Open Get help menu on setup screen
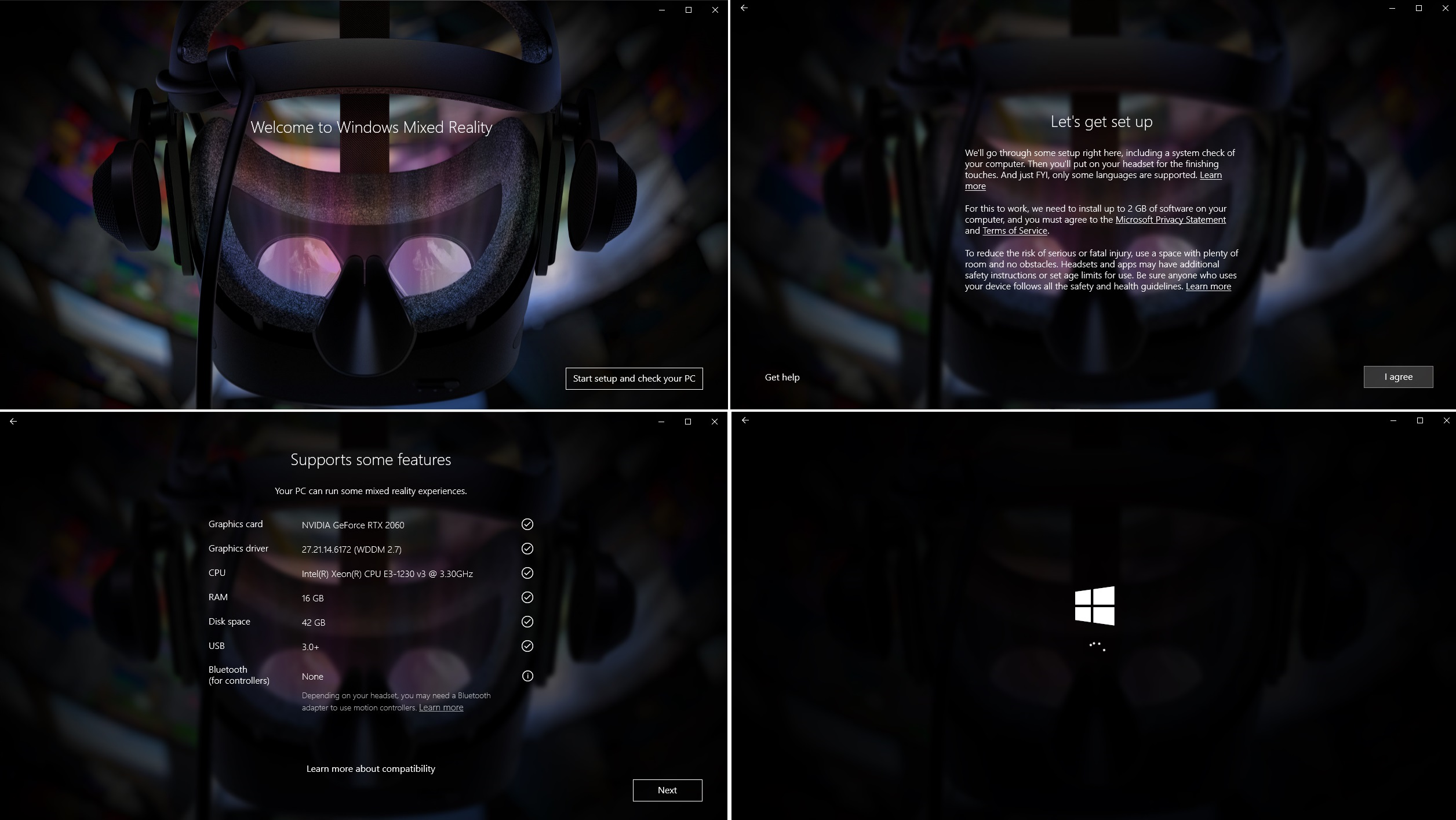Viewport: 1456px width, 820px height. click(x=782, y=377)
